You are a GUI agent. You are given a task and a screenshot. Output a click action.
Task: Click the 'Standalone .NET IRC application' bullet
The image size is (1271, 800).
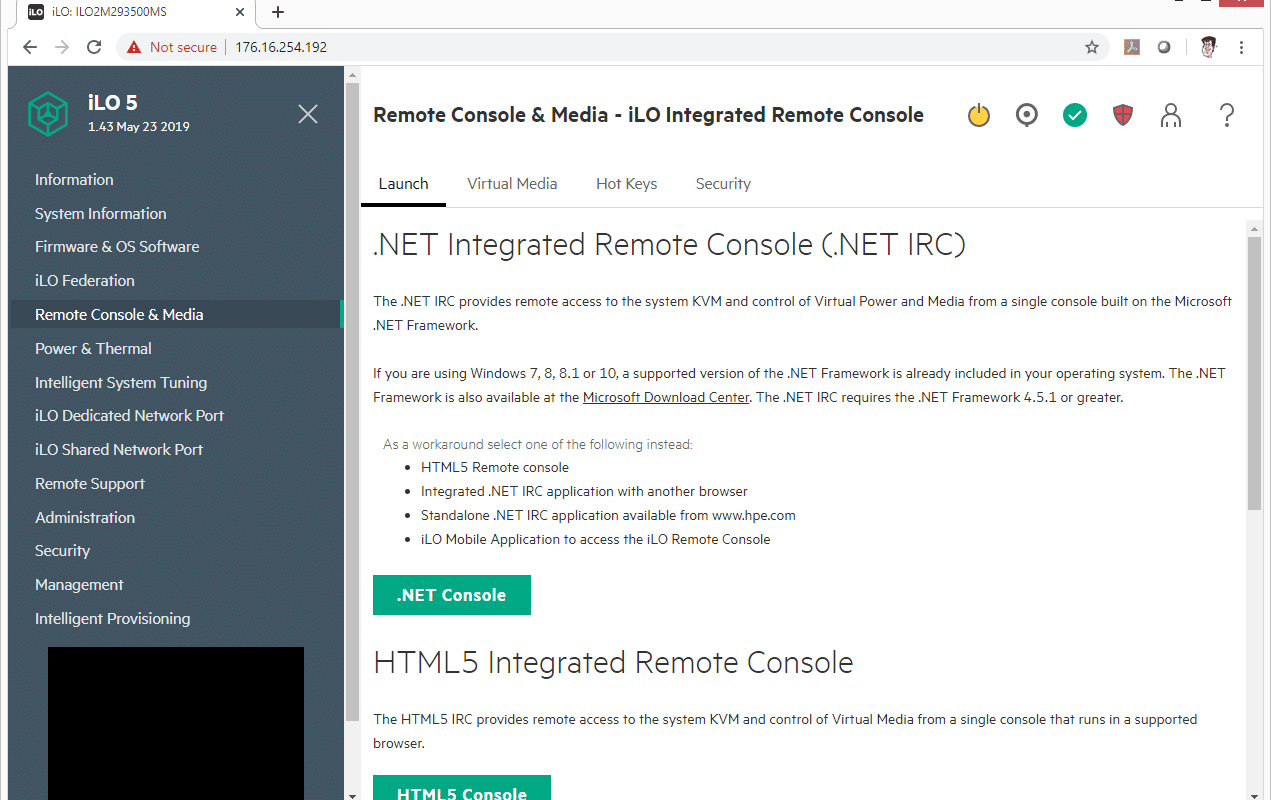tap(608, 515)
